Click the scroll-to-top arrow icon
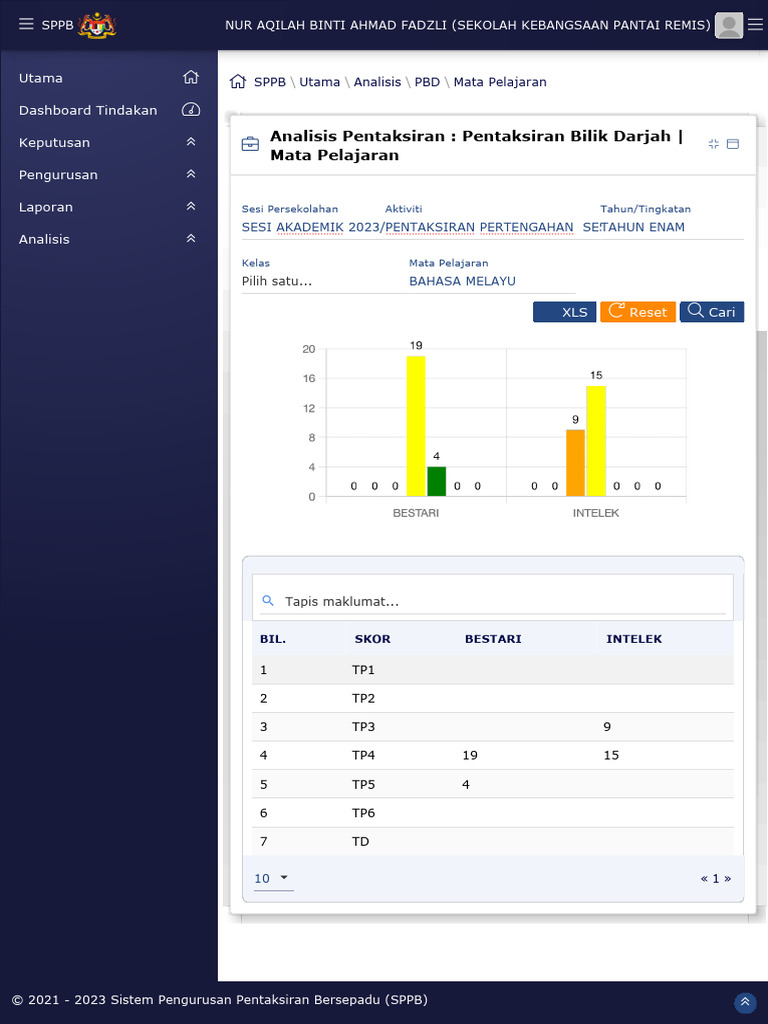Screen dimensions: 768x1024 745,1002
